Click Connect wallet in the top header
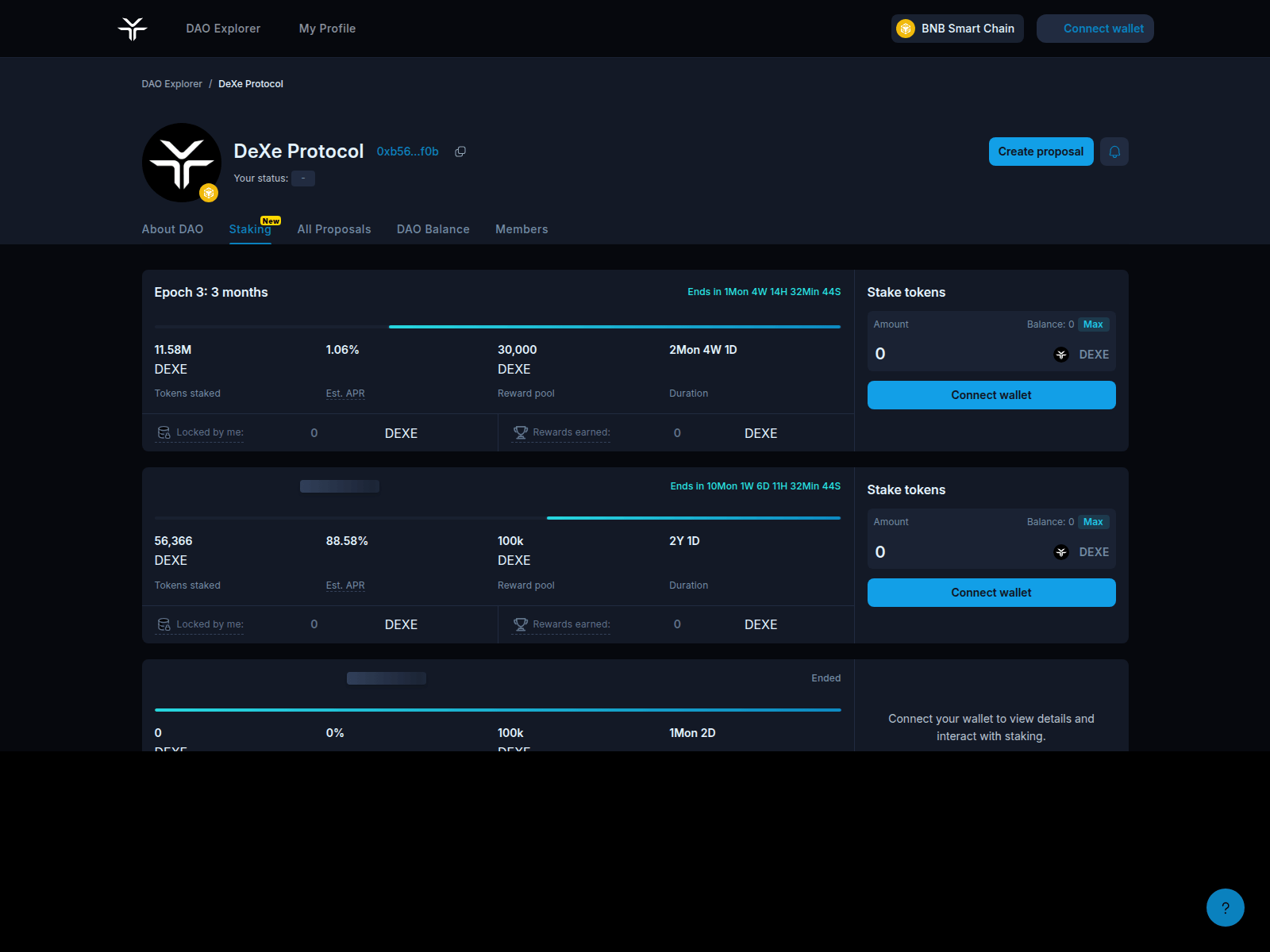1270x952 pixels. [1095, 29]
